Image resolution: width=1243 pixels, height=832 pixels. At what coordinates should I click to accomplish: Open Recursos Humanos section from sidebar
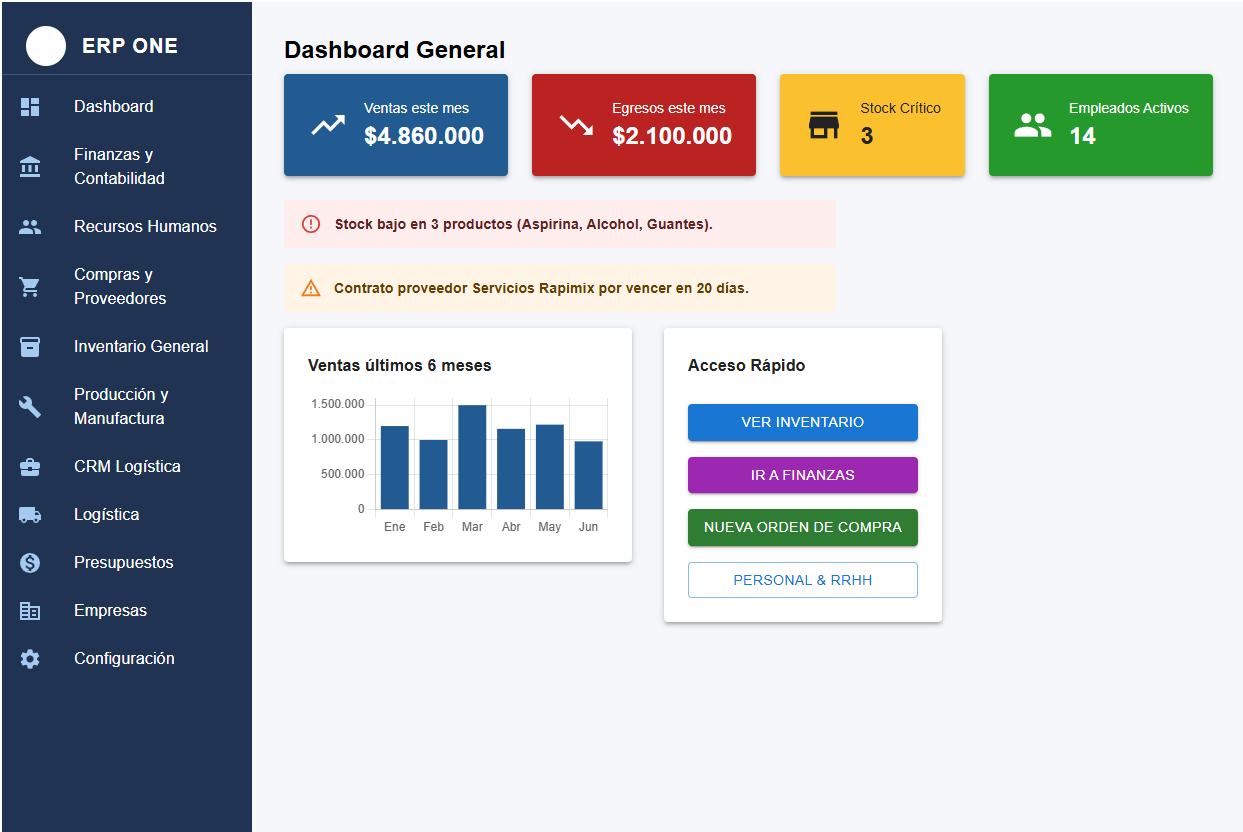click(145, 227)
